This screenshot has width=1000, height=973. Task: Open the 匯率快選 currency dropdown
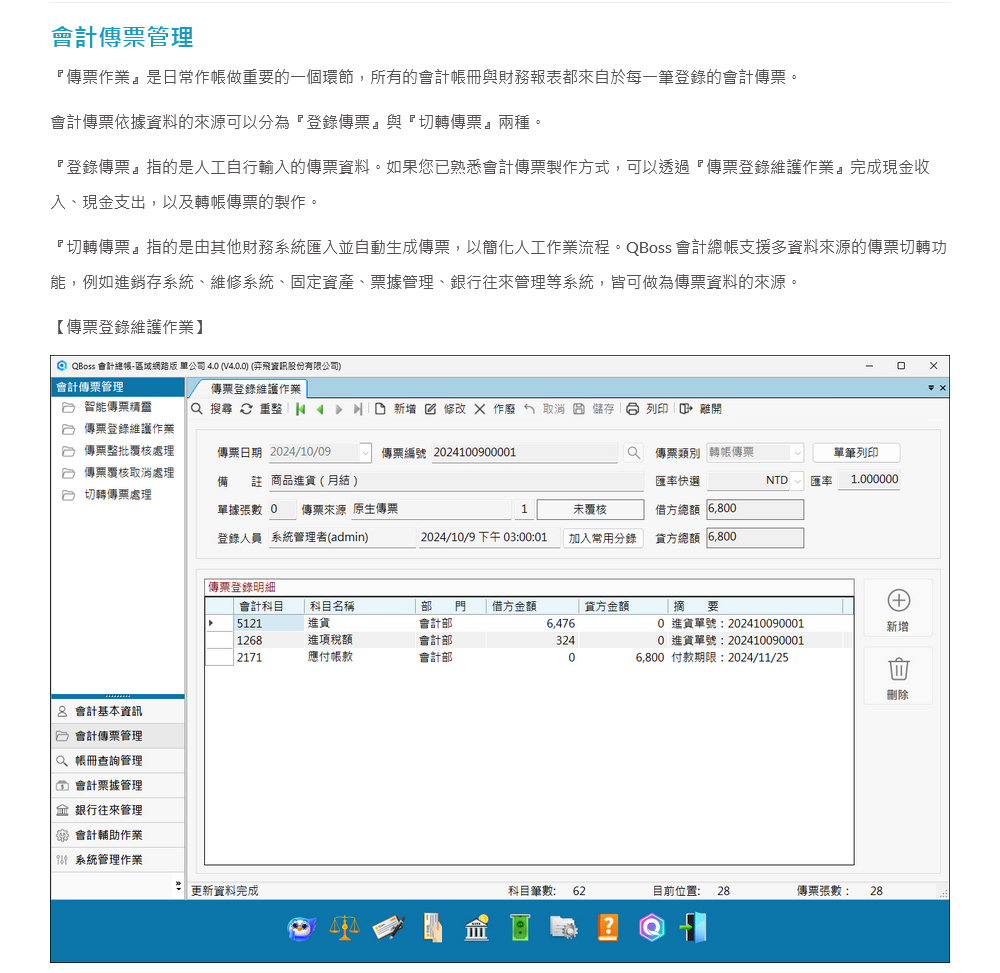point(797,481)
